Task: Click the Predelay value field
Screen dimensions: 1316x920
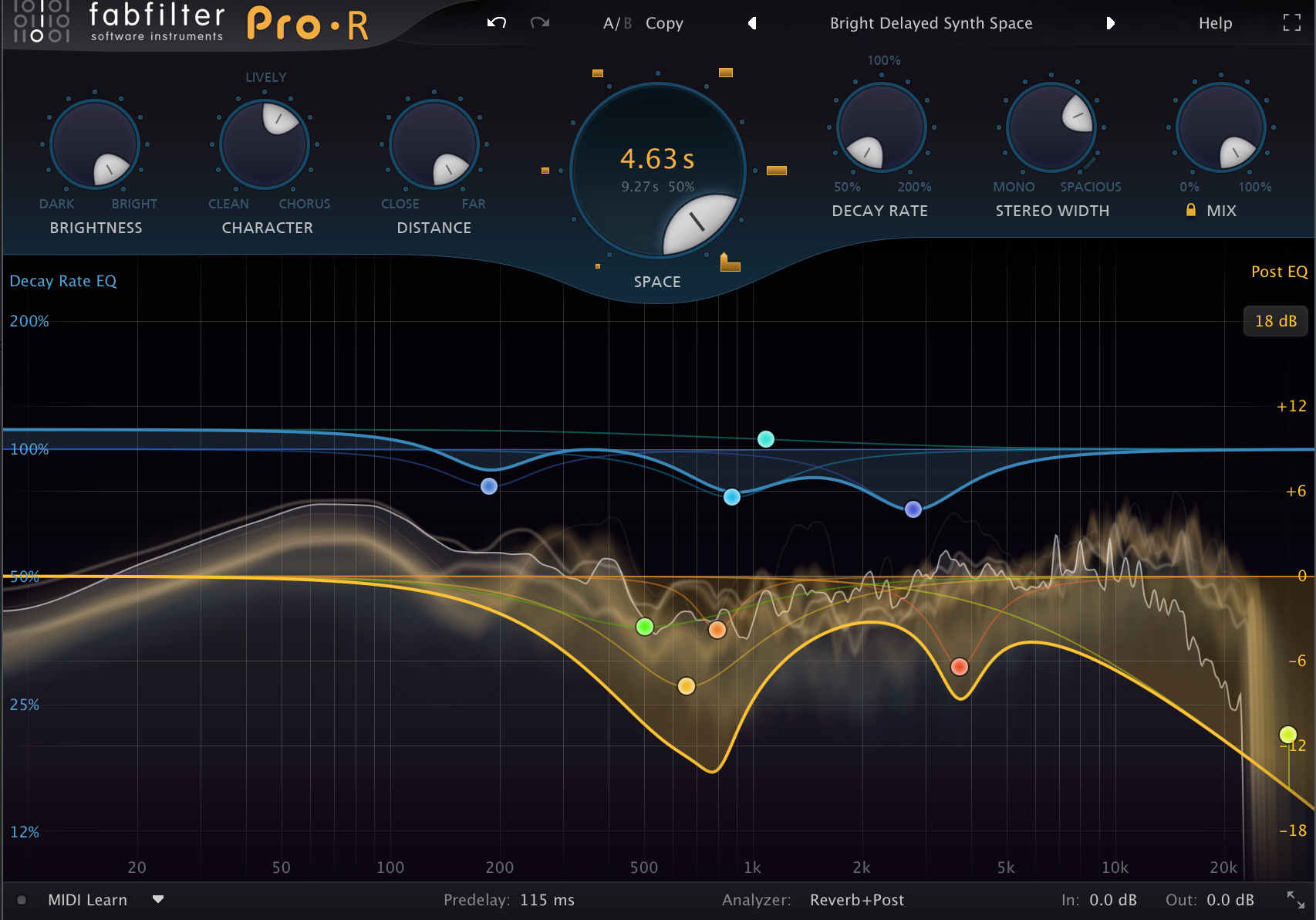Action: (x=546, y=899)
